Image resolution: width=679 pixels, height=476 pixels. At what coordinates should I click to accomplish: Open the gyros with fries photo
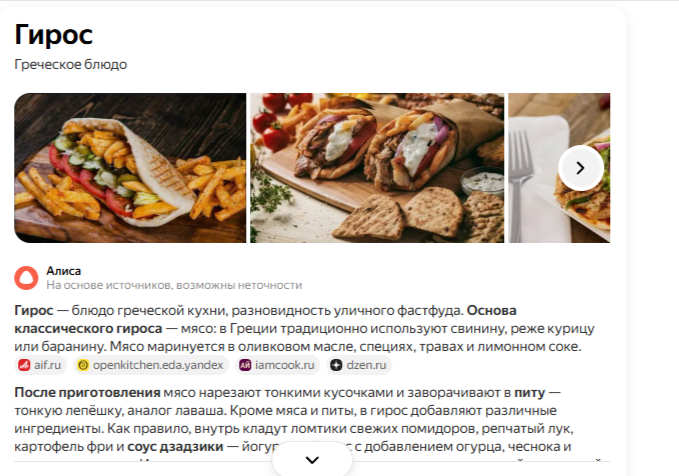130,168
